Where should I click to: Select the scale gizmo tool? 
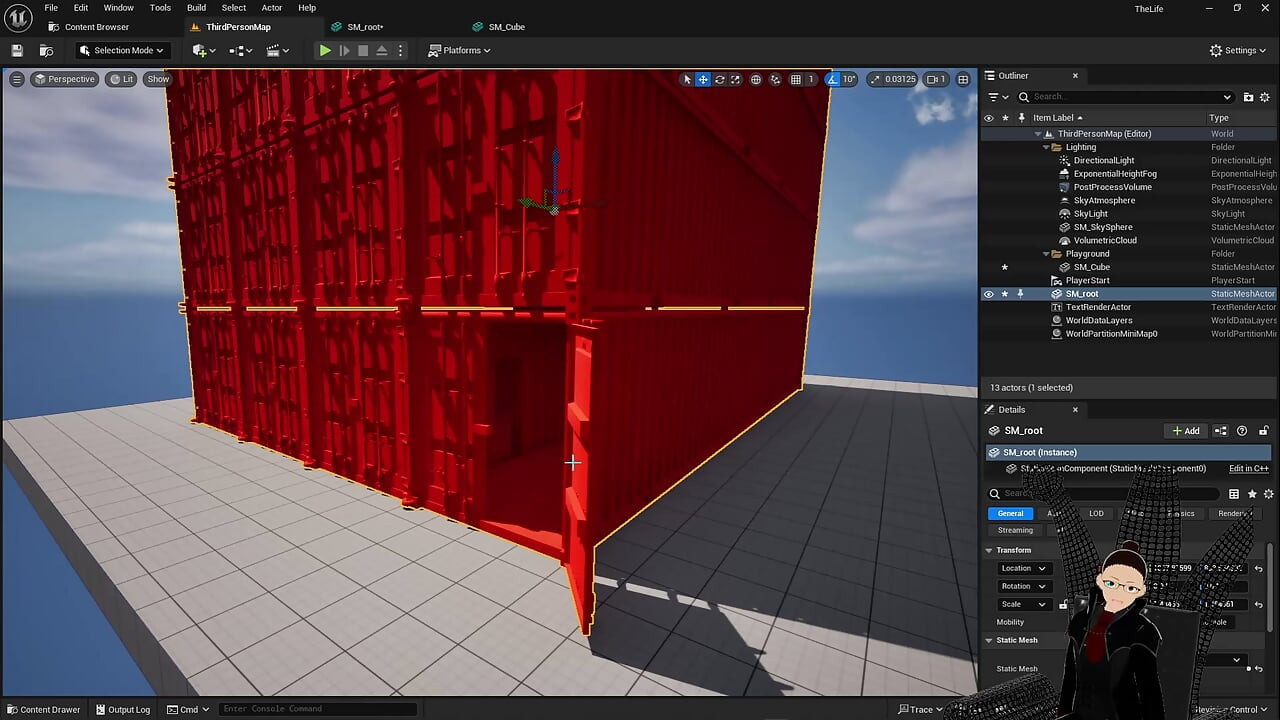[x=735, y=79]
